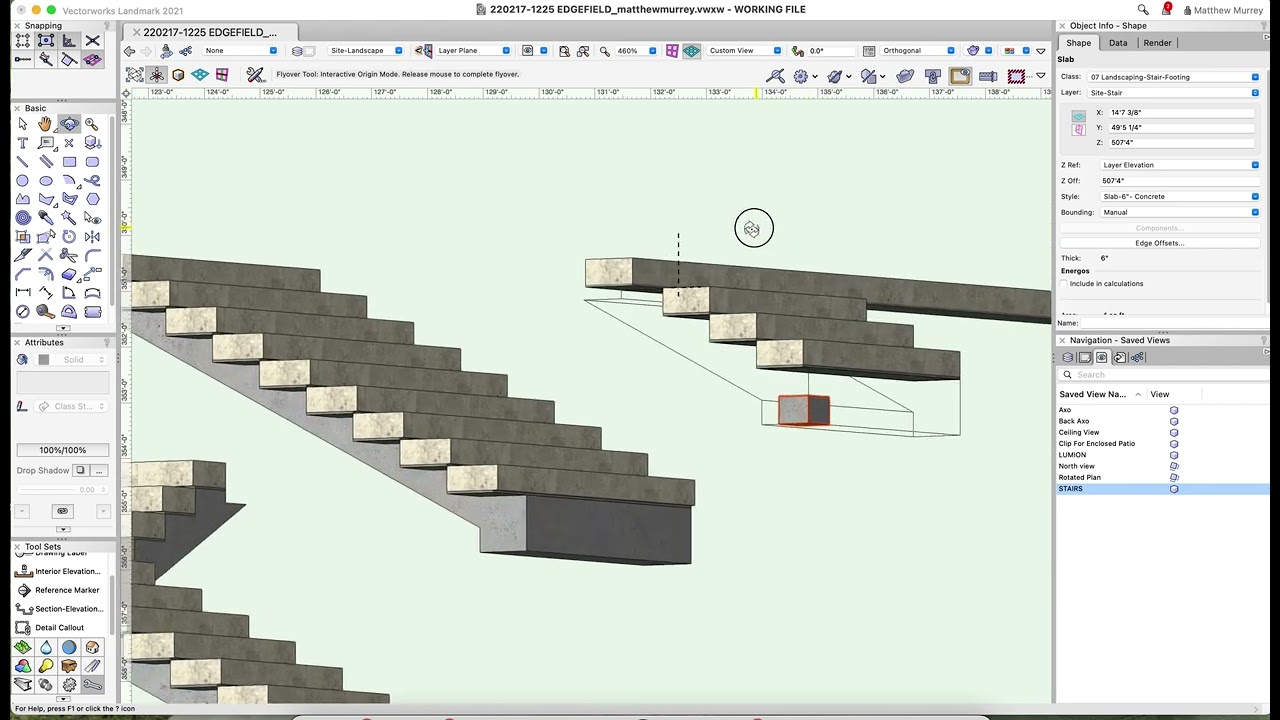1280x720 pixels.
Task: Toggle Snap to Grid in Snapping palette
Action: 22,41
